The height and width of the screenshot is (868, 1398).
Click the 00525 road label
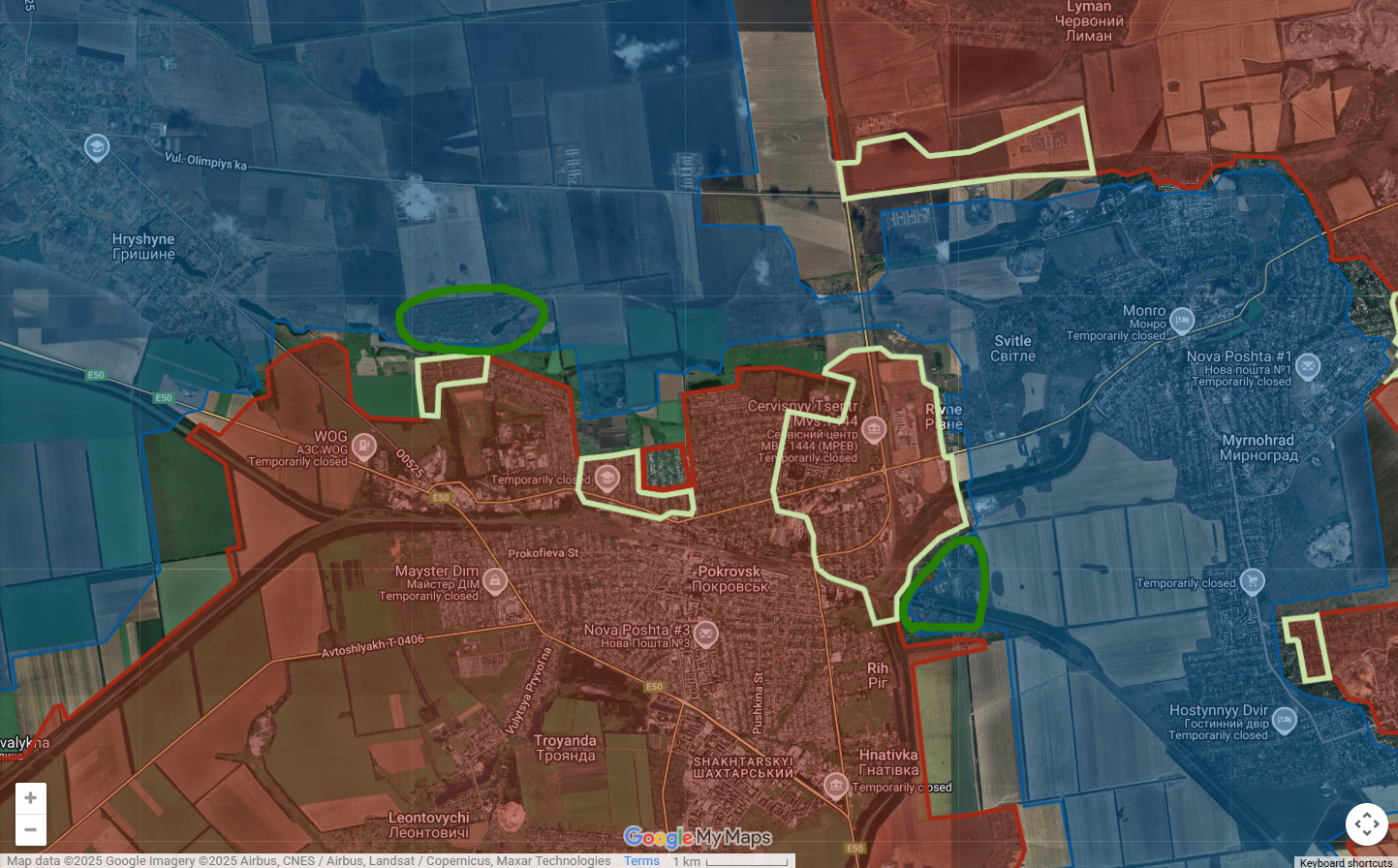[x=409, y=464]
